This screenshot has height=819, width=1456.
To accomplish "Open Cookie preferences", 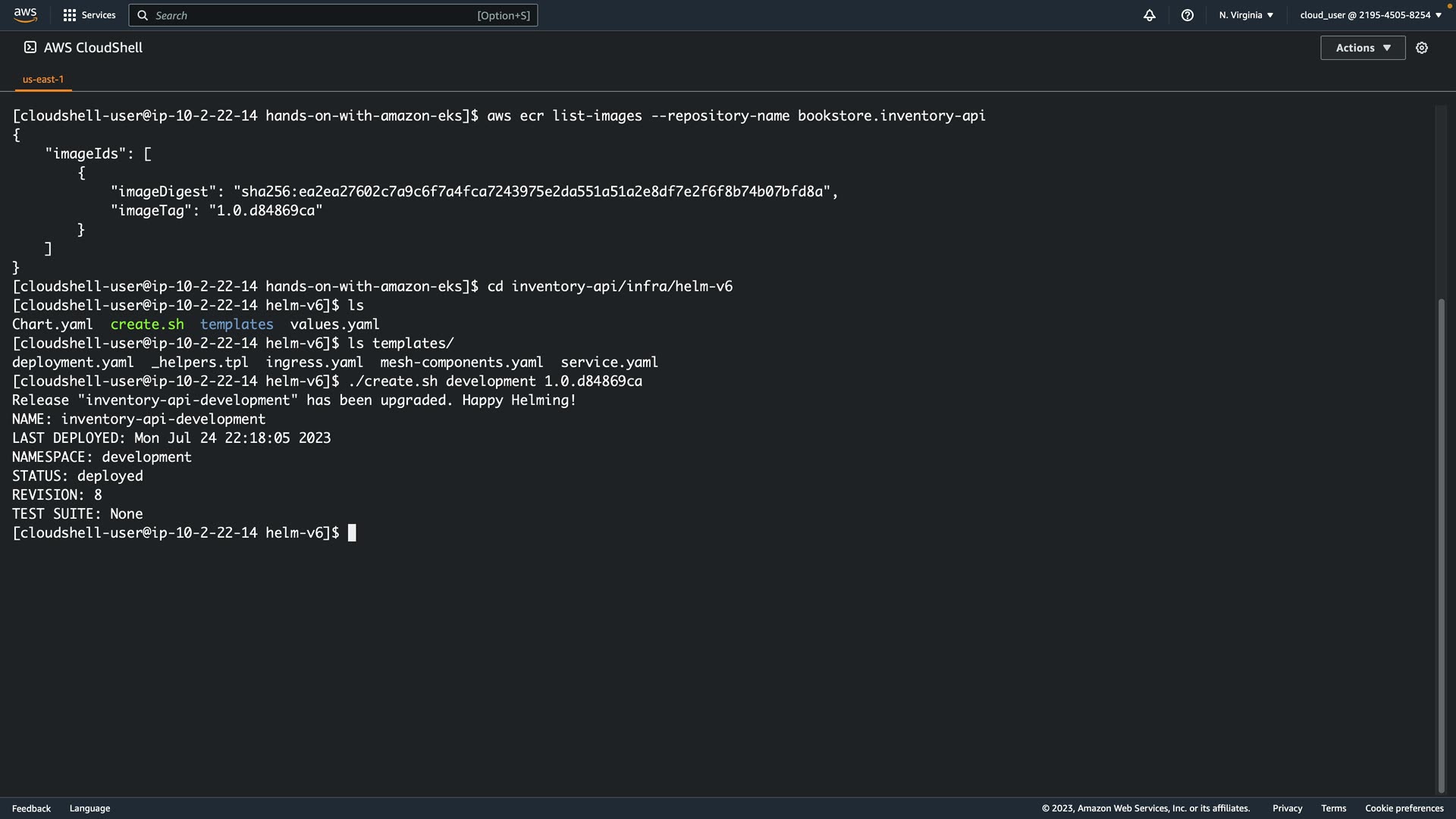I will click(x=1404, y=808).
